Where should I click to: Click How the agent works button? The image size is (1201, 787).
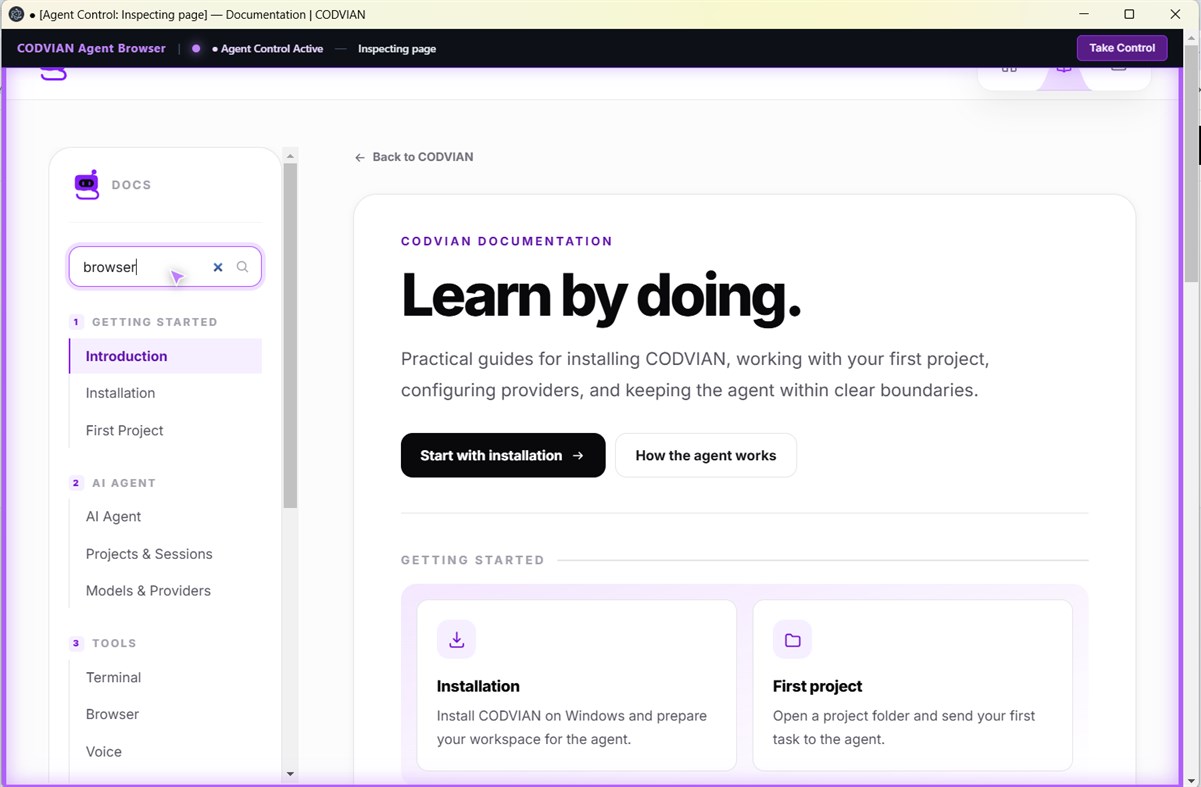(x=706, y=455)
